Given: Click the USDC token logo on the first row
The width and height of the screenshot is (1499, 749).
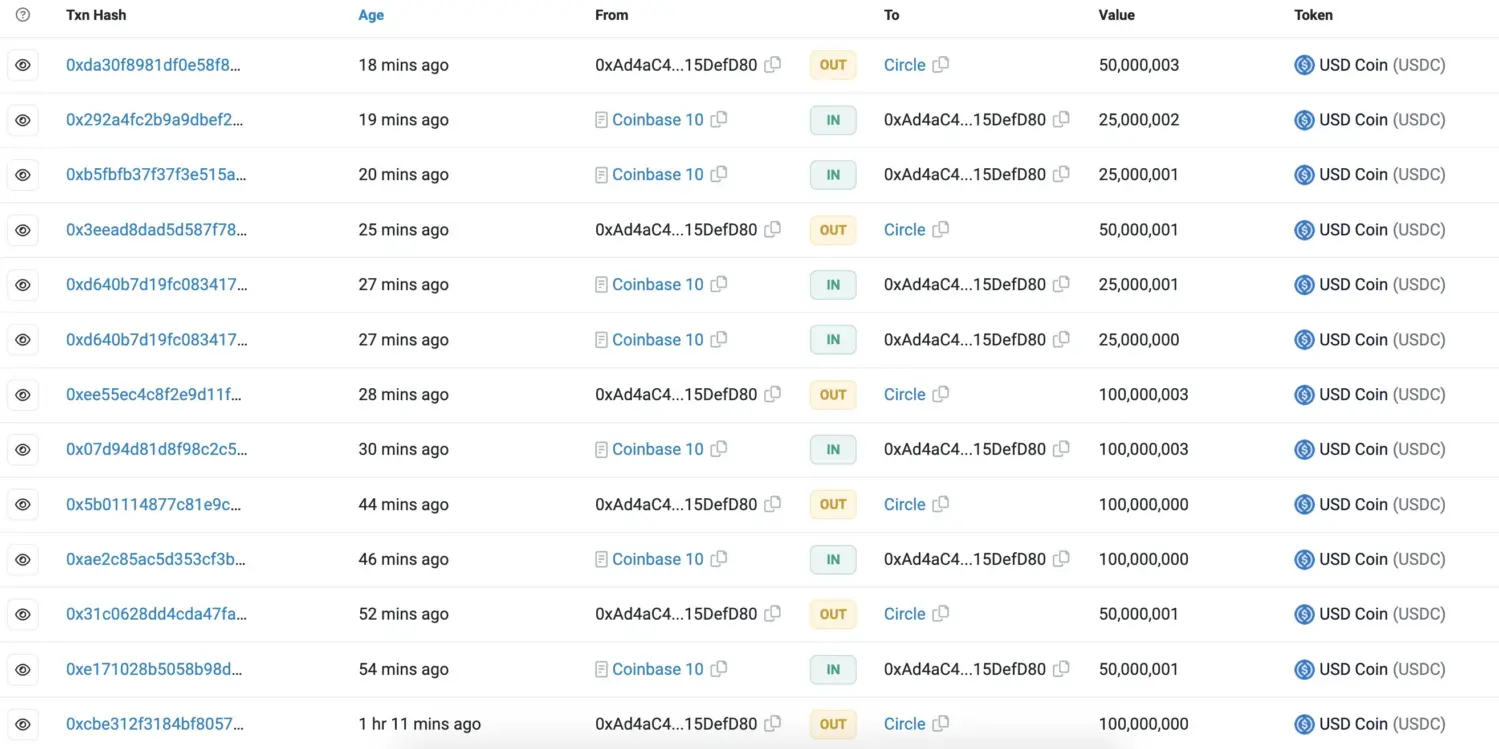Looking at the screenshot, I should [x=1303, y=64].
